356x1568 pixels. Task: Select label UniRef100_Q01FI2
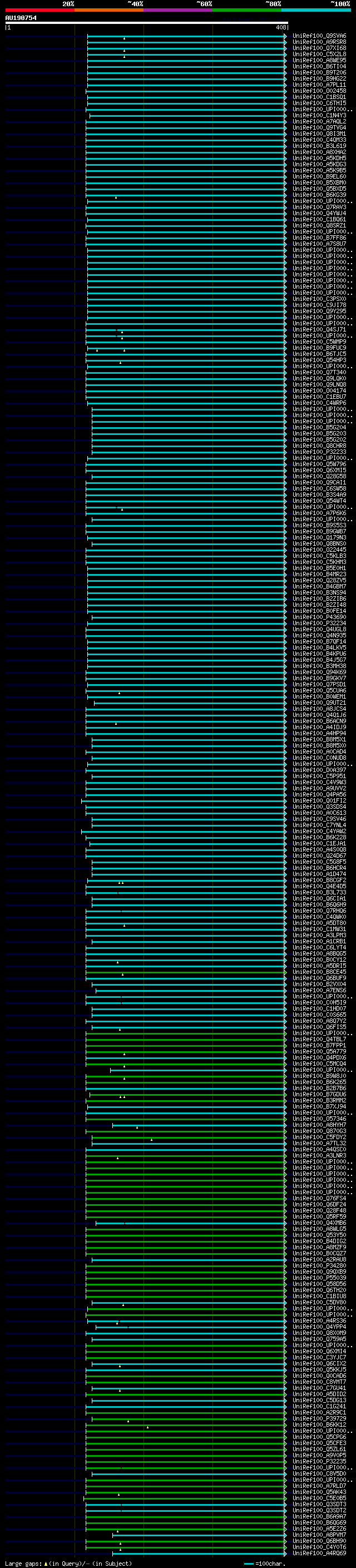(319, 800)
